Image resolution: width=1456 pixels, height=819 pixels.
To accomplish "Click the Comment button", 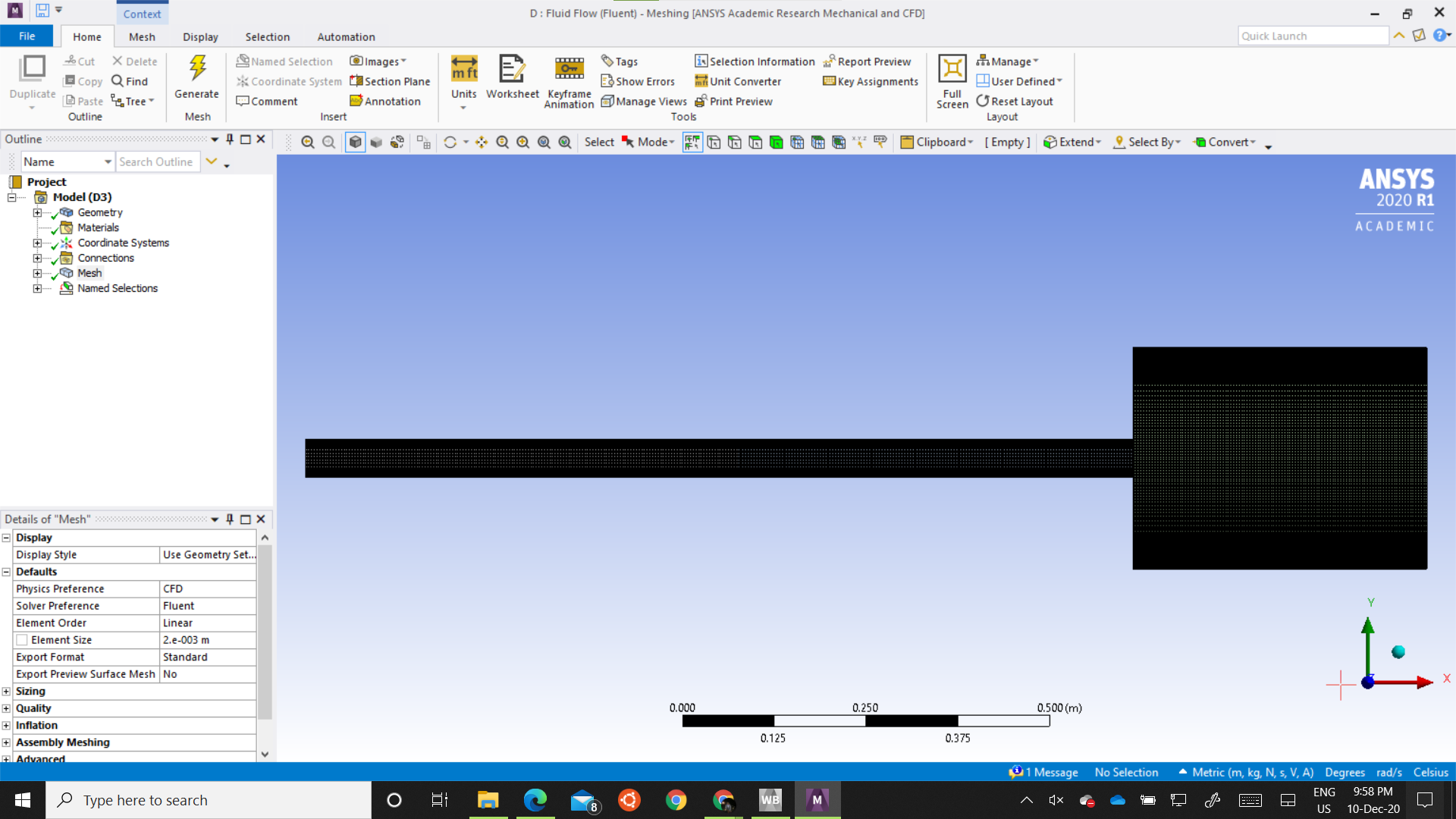I will [x=267, y=101].
